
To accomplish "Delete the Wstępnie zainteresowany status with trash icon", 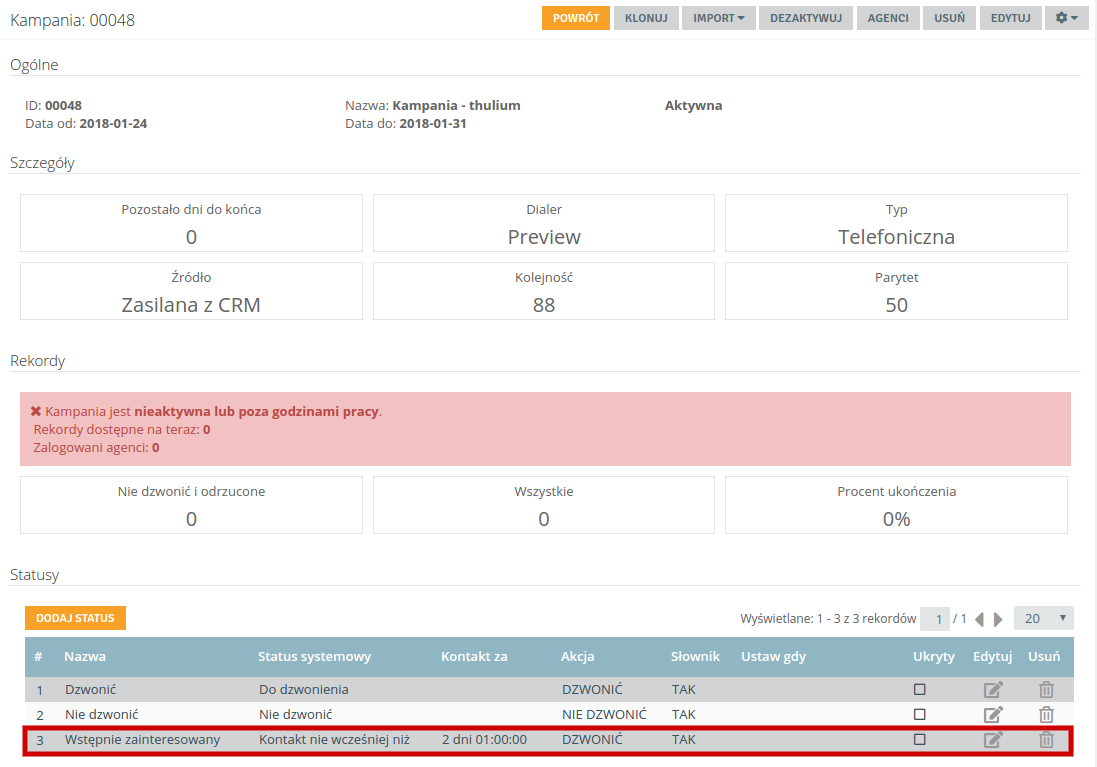I will click(x=1046, y=739).
